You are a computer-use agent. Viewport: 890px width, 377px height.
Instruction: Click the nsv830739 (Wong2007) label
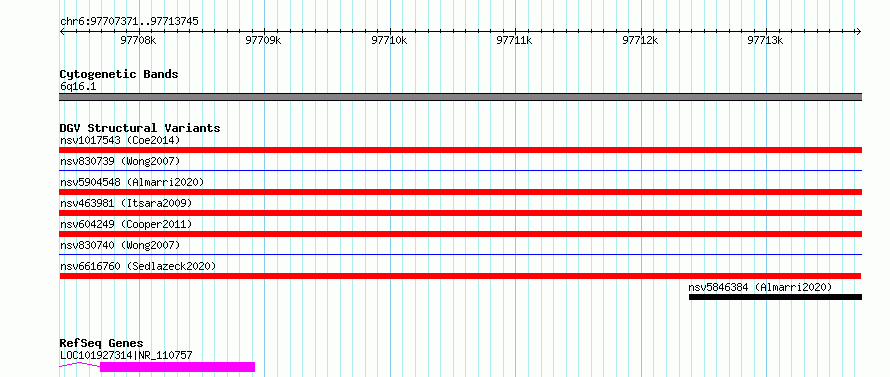click(x=120, y=161)
